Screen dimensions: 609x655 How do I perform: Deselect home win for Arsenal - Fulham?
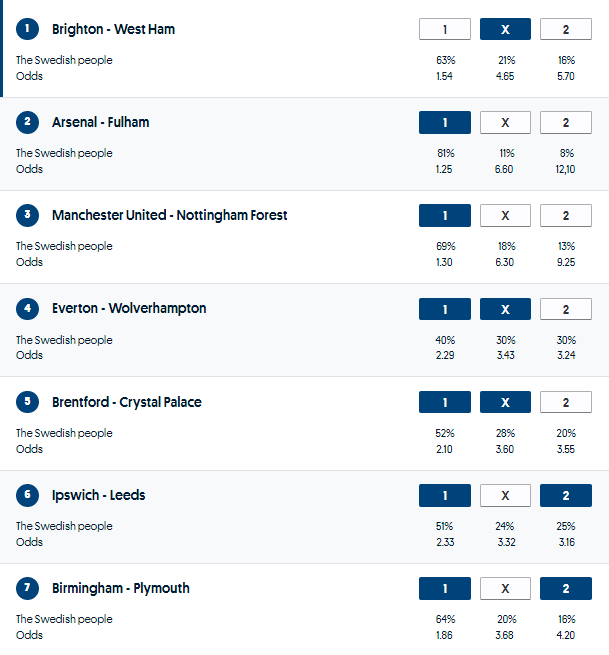[445, 122]
